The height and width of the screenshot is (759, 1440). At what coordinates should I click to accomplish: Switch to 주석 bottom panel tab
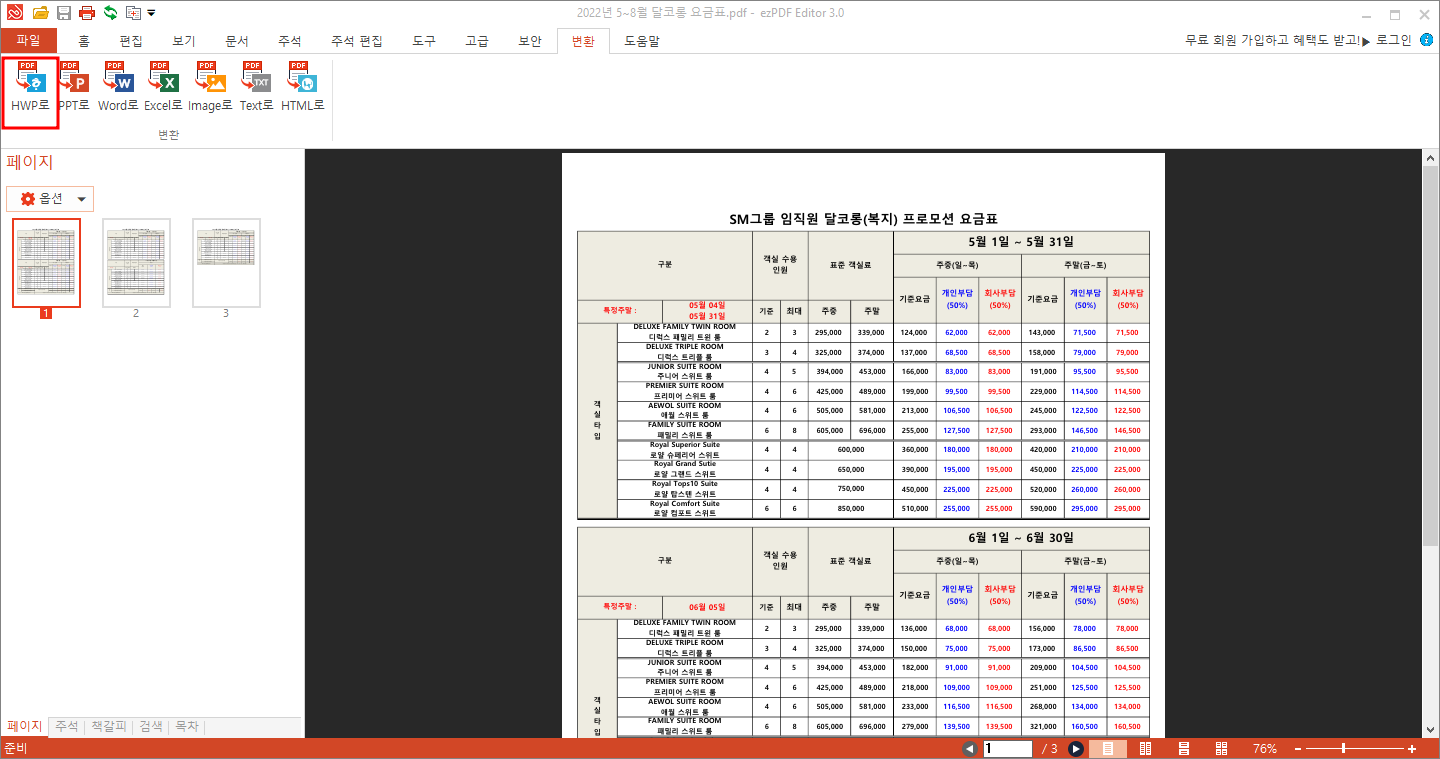[67, 727]
